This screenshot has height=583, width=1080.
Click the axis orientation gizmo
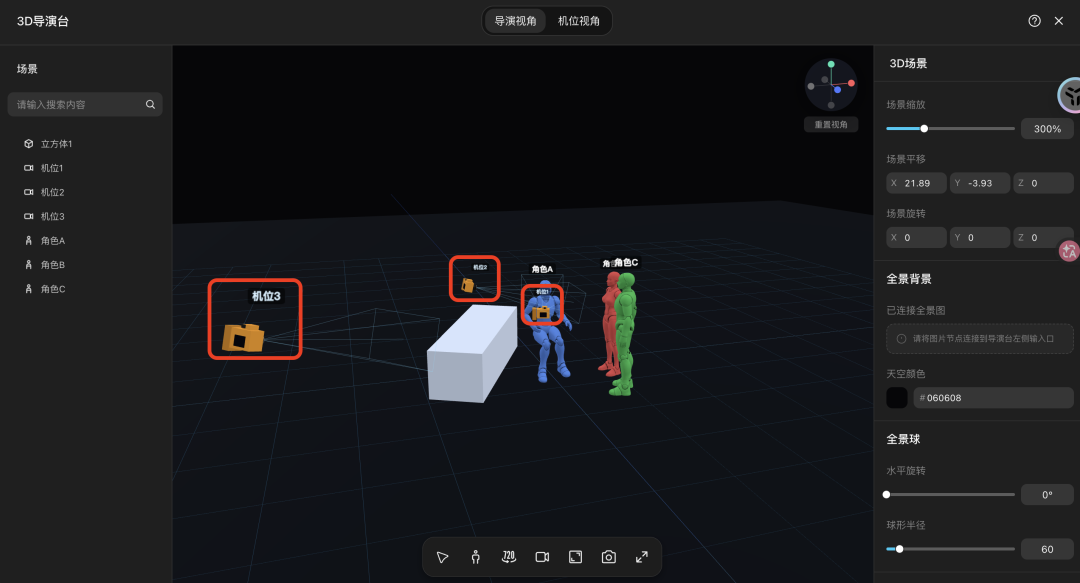[x=831, y=85]
